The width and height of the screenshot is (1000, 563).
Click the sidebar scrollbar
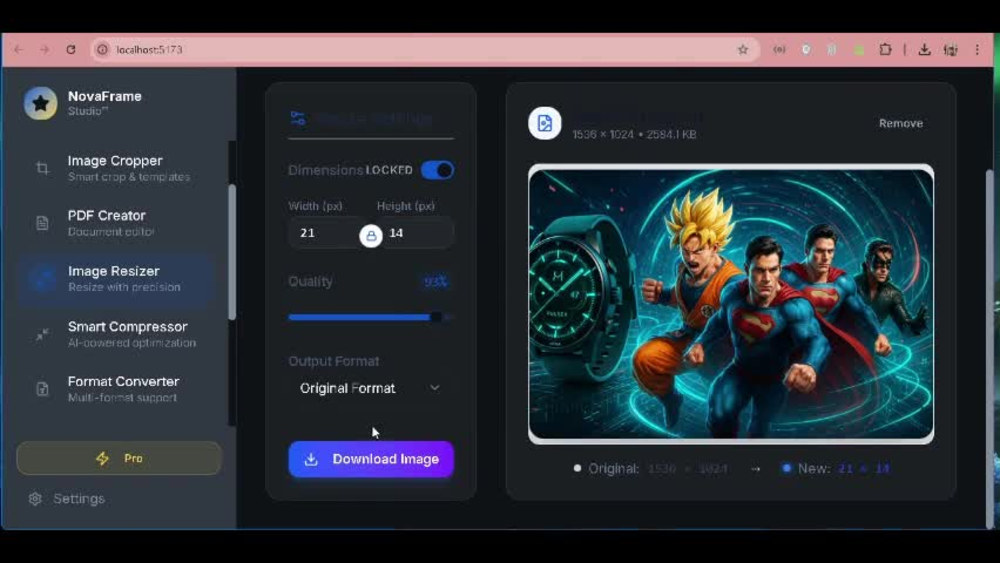pos(232,252)
